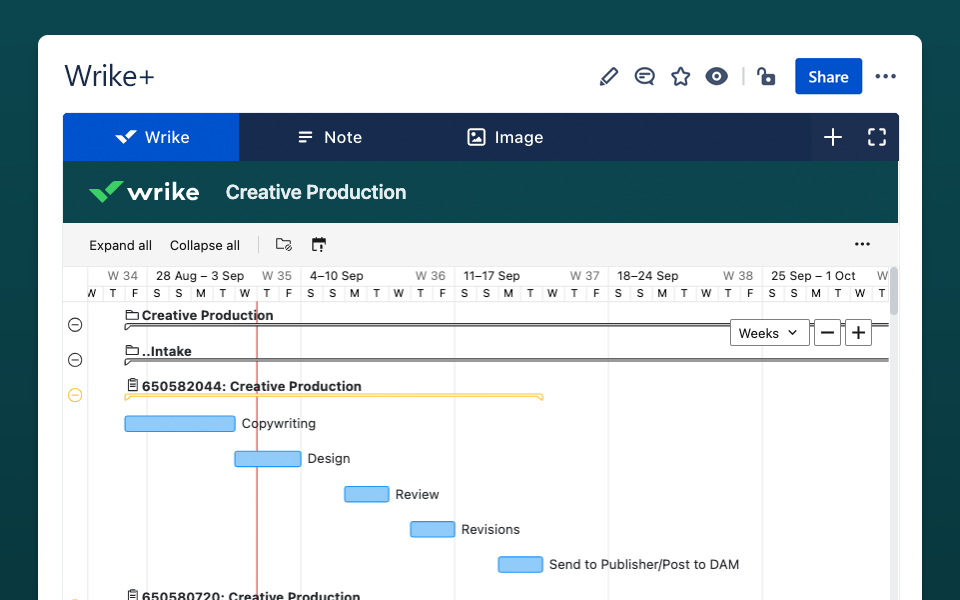Viewport: 960px width, 600px height.
Task: Collapse the ..Intake folder row
Action: coord(75,360)
